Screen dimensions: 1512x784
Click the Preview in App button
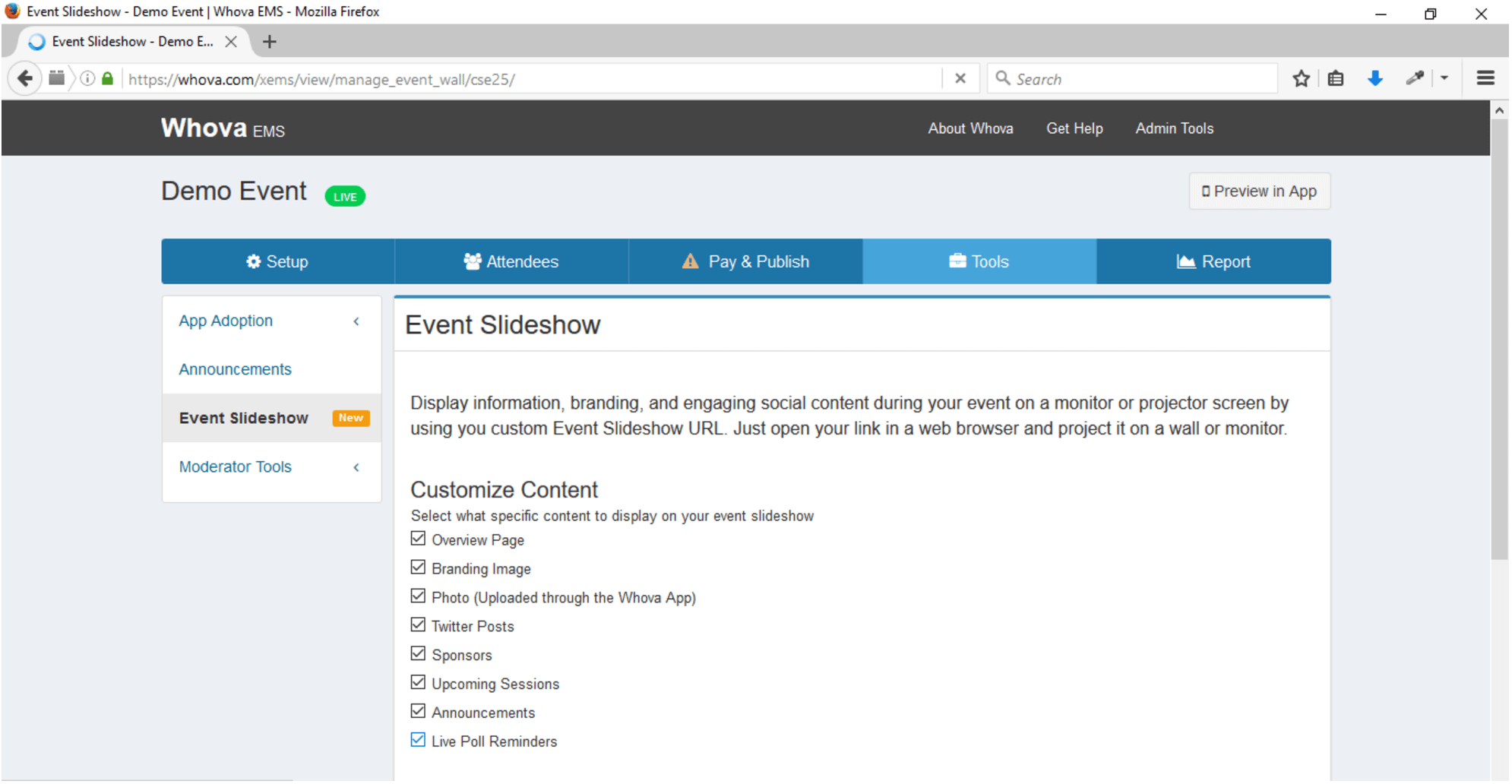[x=1259, y=191]
